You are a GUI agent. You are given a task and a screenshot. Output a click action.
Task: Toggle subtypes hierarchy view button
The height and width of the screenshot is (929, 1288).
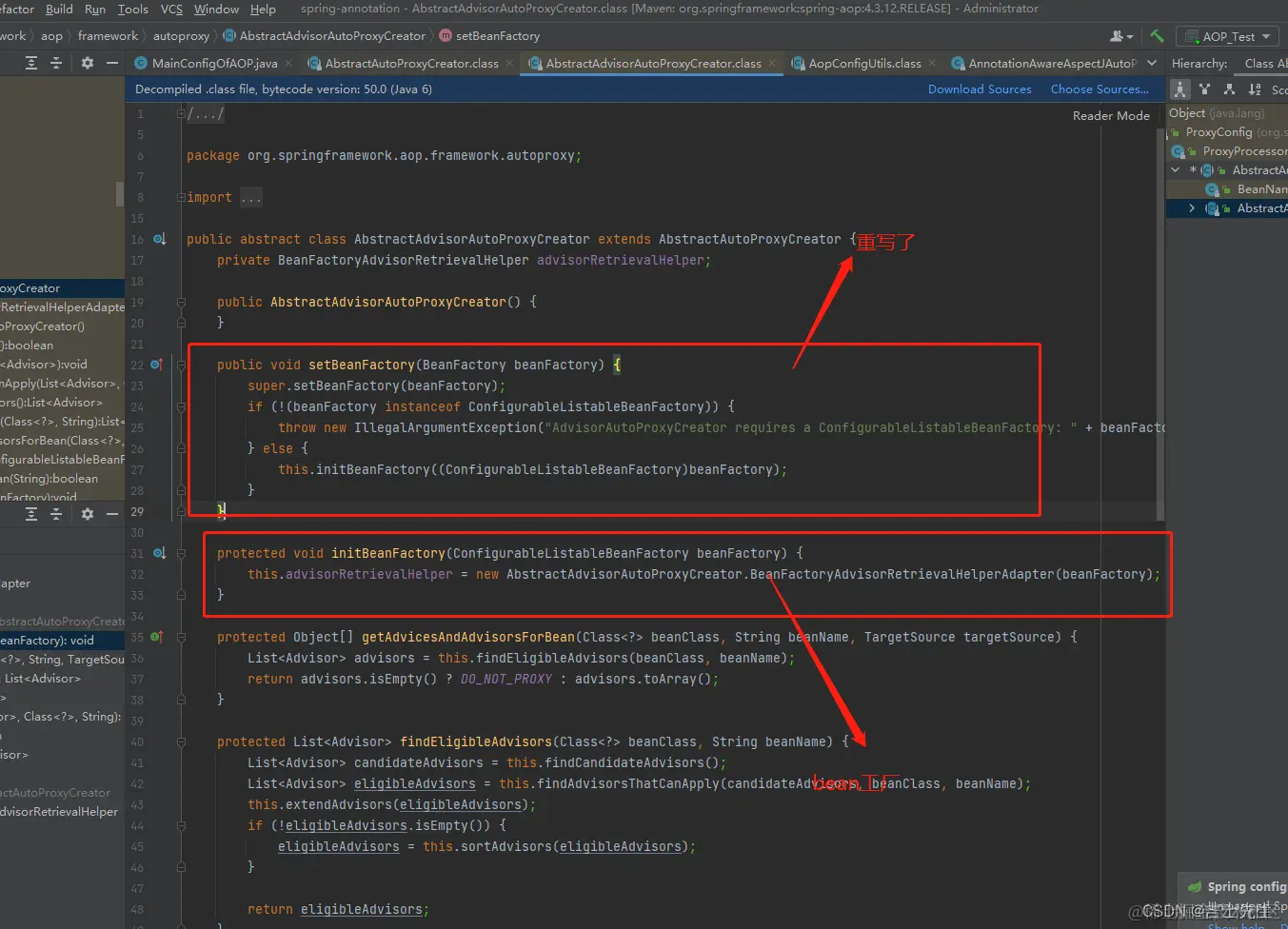(x=1229, y=89)
